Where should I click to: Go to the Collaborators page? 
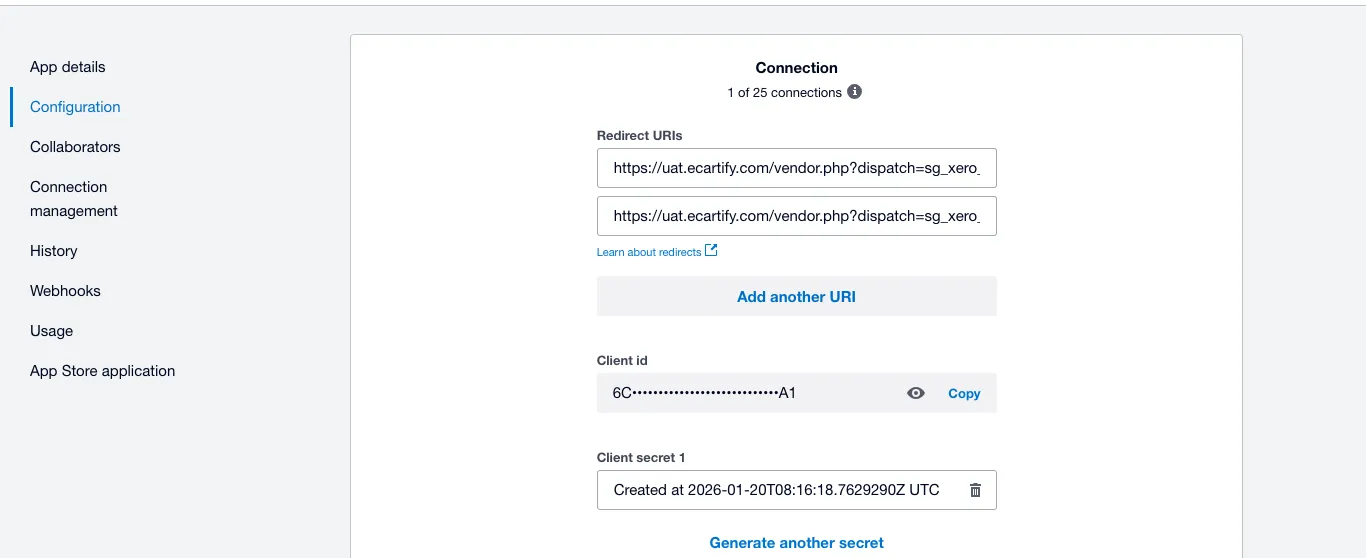click(x=75, y=147)
